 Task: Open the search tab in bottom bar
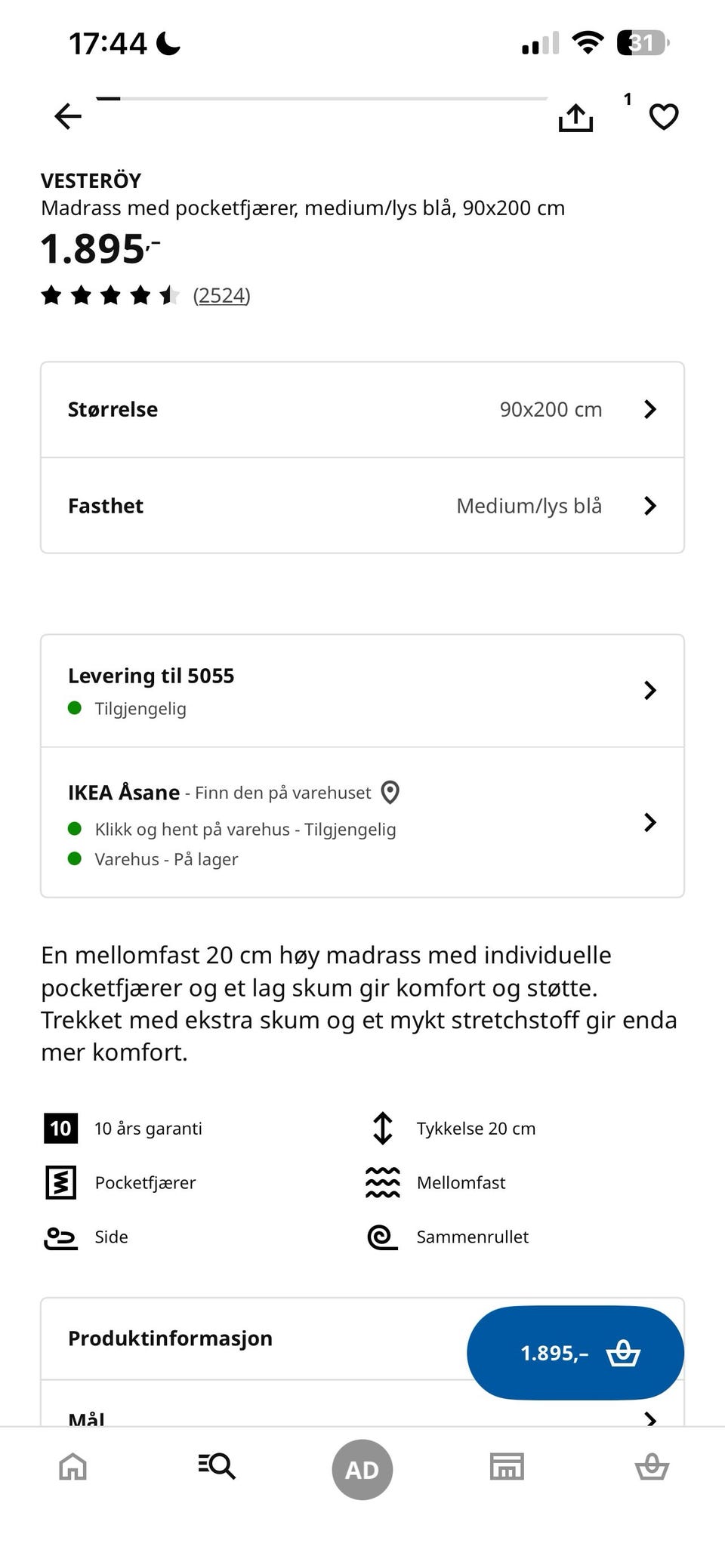point(217,1466)
